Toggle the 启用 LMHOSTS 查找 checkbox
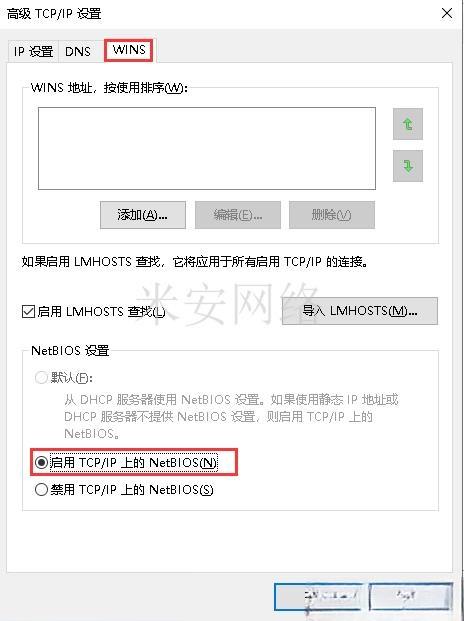The width and height of the screenshot is (464, 621). pyautogui.click(x=29, y=311)
